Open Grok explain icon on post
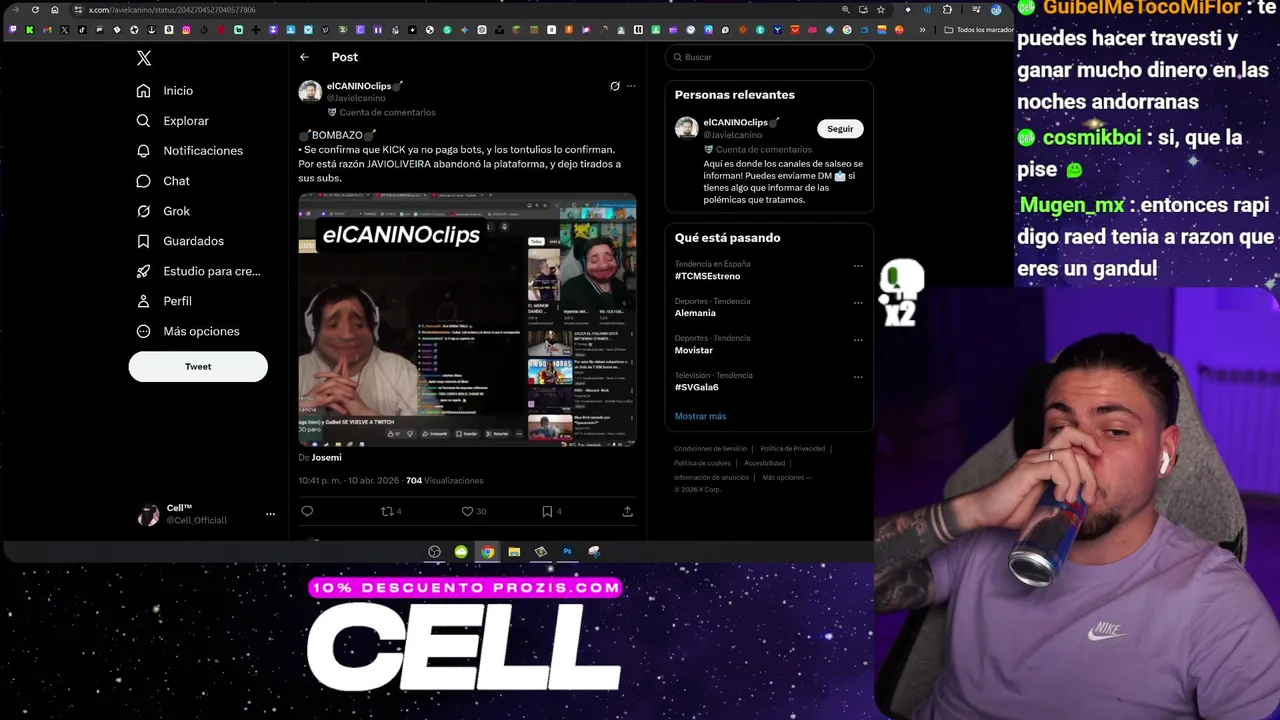 coord(615,86)
